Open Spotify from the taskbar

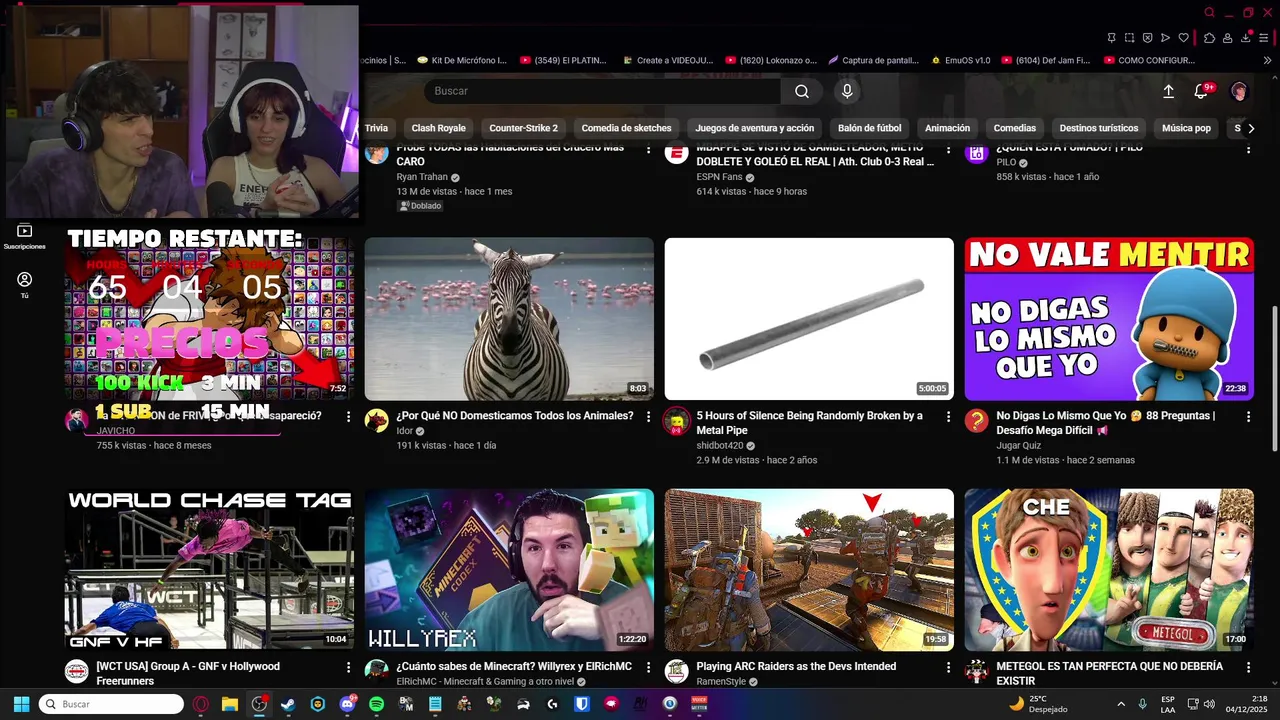click(376, 704)
